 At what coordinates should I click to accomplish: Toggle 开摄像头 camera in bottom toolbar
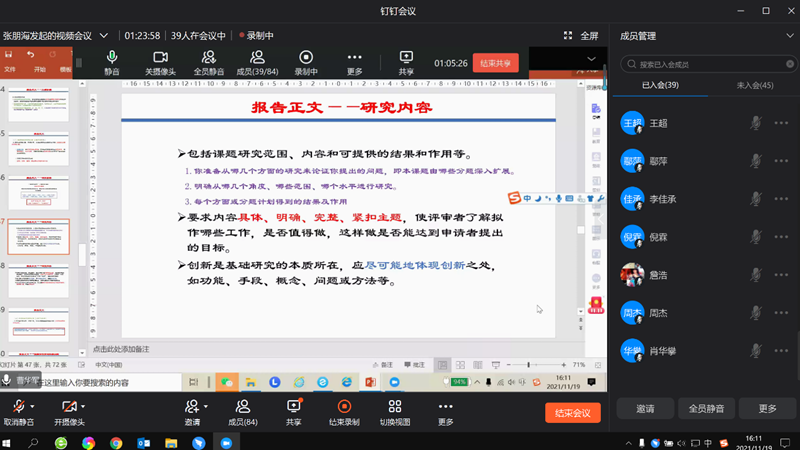point(68,407)
